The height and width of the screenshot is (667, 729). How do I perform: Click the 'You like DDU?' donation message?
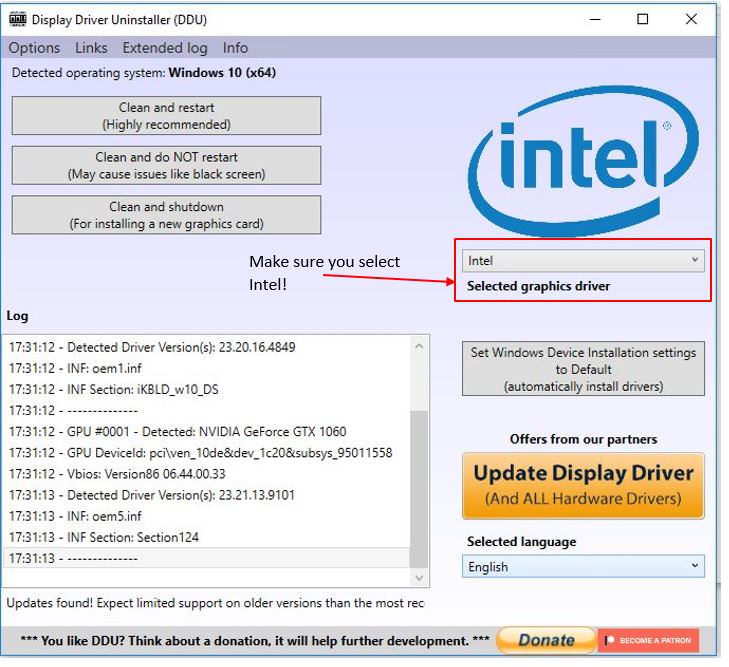tap(255, 641)
